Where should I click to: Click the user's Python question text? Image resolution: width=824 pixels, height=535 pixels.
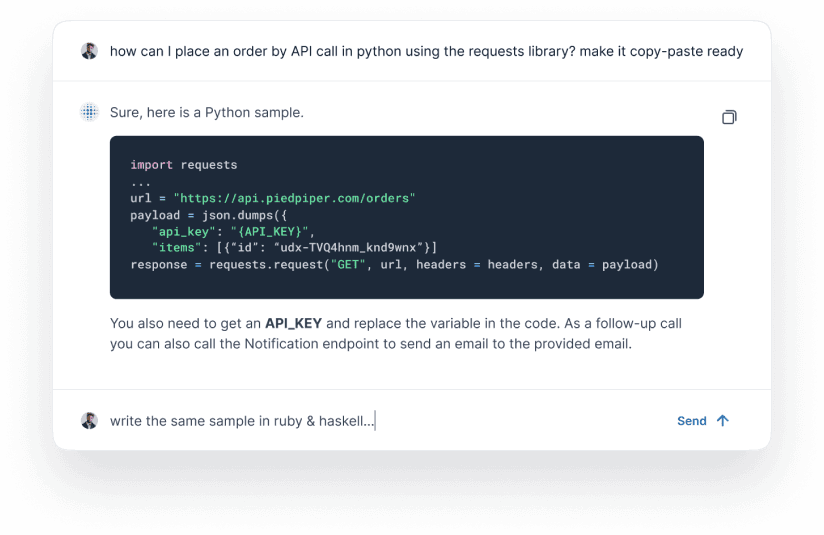click(x=426, y=51)
